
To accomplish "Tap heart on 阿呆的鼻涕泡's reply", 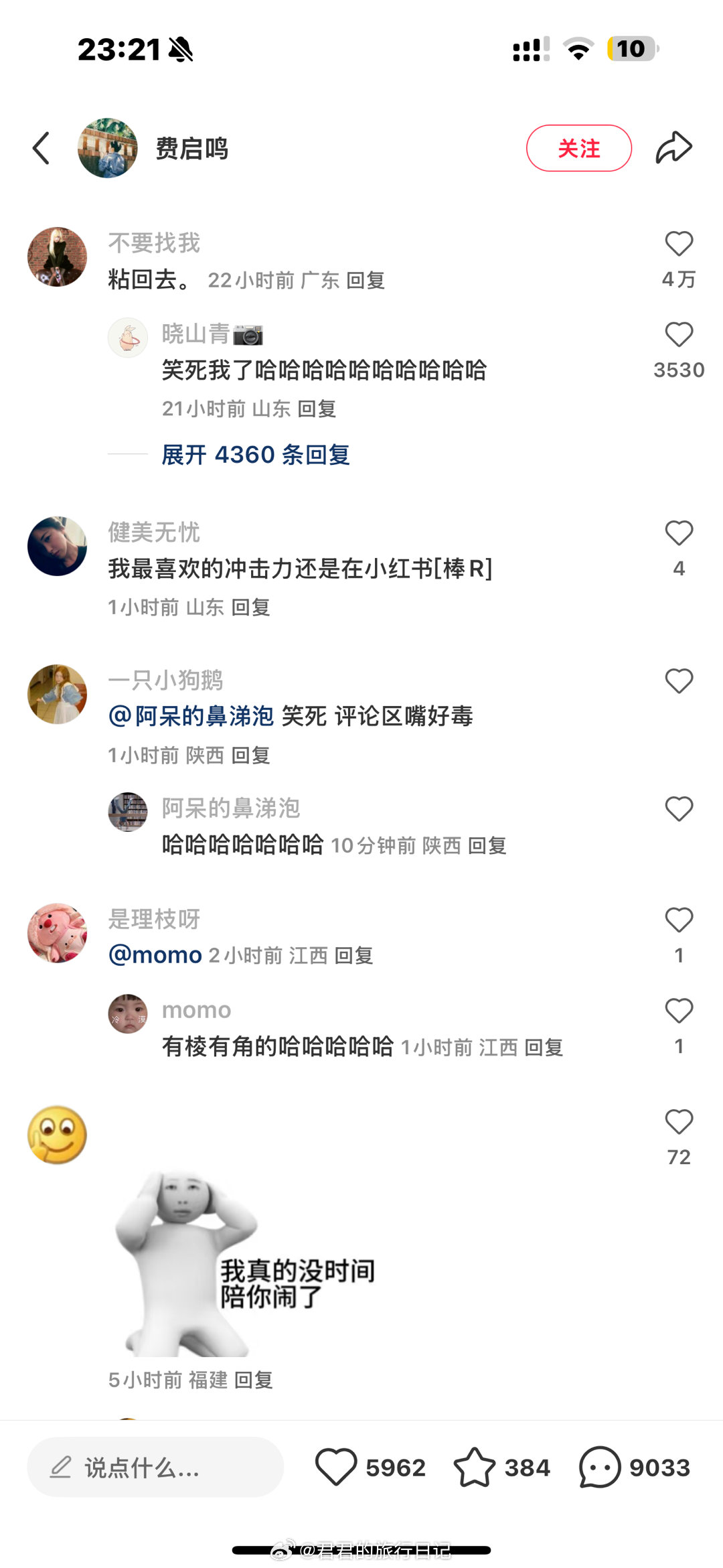I will pyautogui.click(x=679, y=809).
